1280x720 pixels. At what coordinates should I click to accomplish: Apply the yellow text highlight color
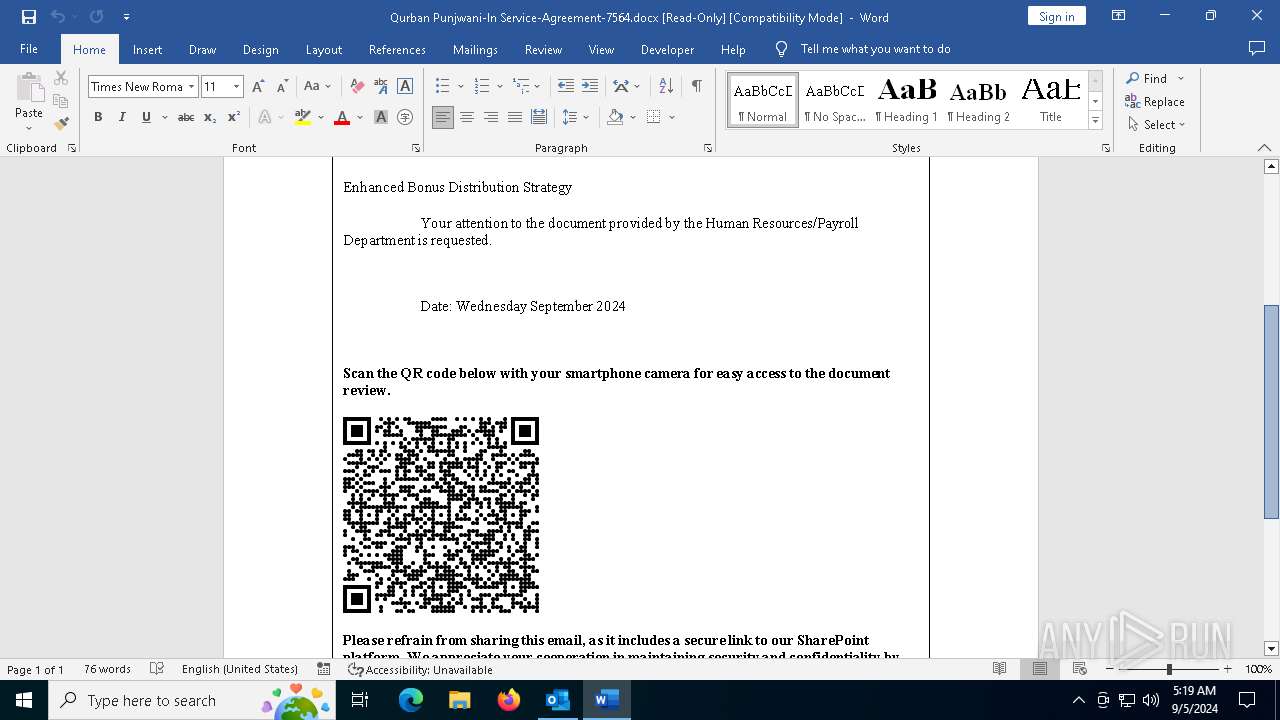(303, 117)
